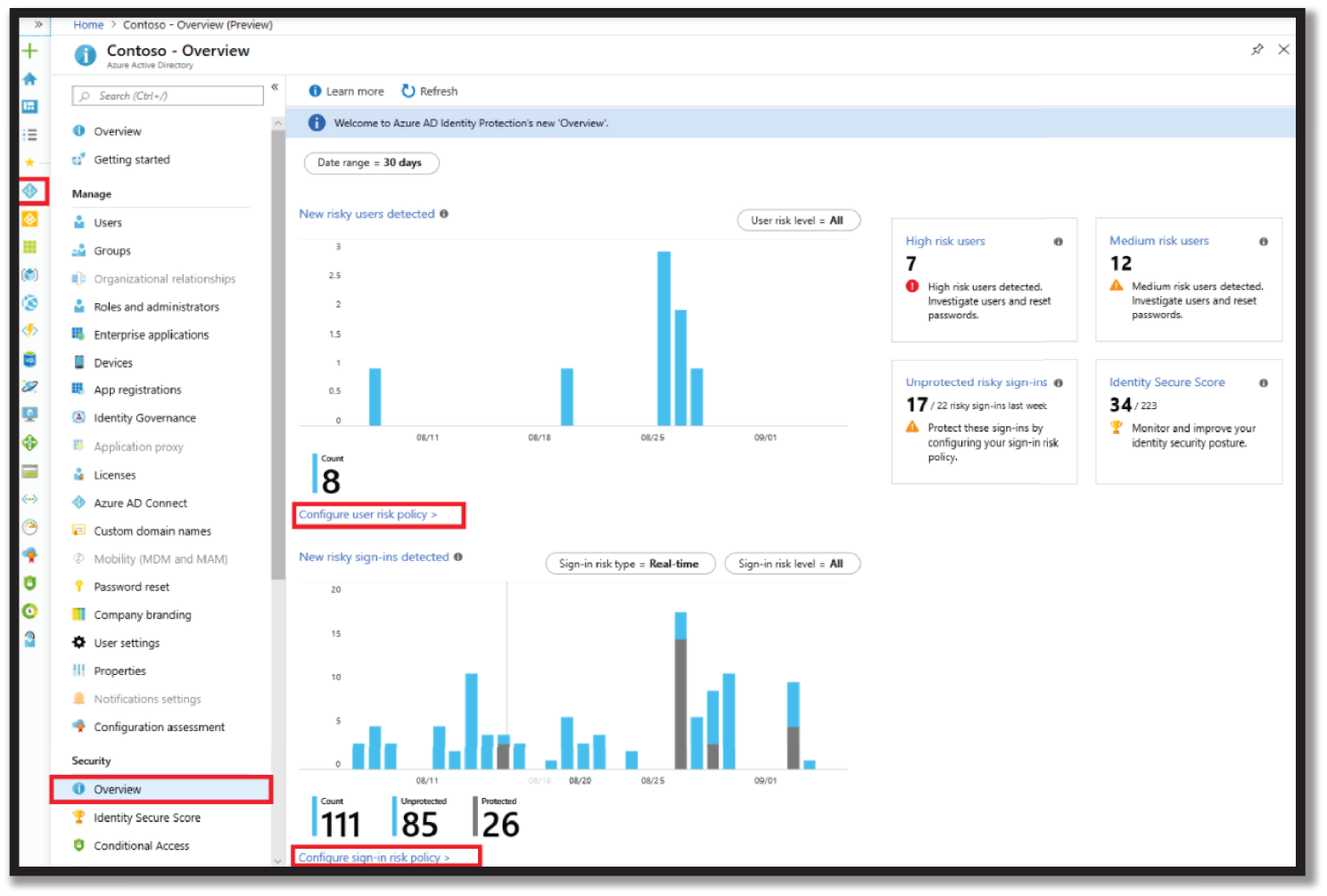
Task: Open the High risk users card title
Action: point(945,242)
